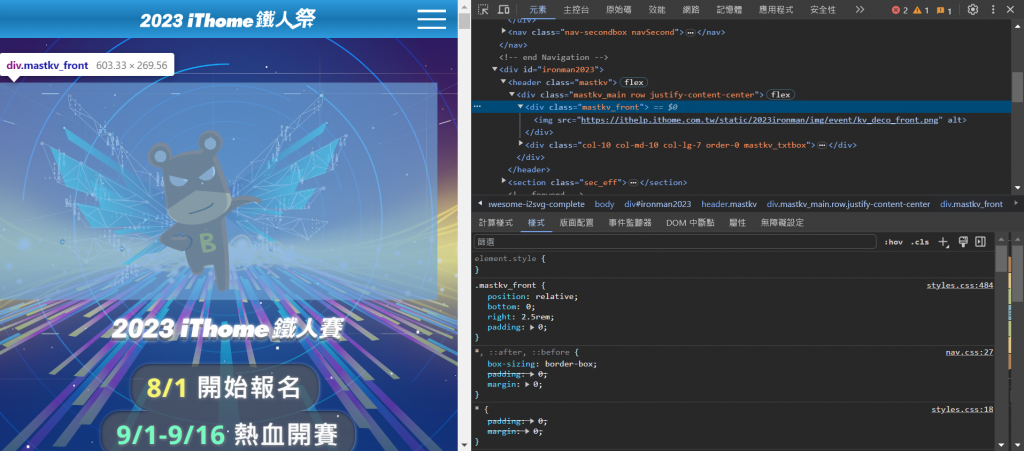Collapse the selected mastkv_front div arrow
Viewport: 1024px width, 451px height.
520,106
